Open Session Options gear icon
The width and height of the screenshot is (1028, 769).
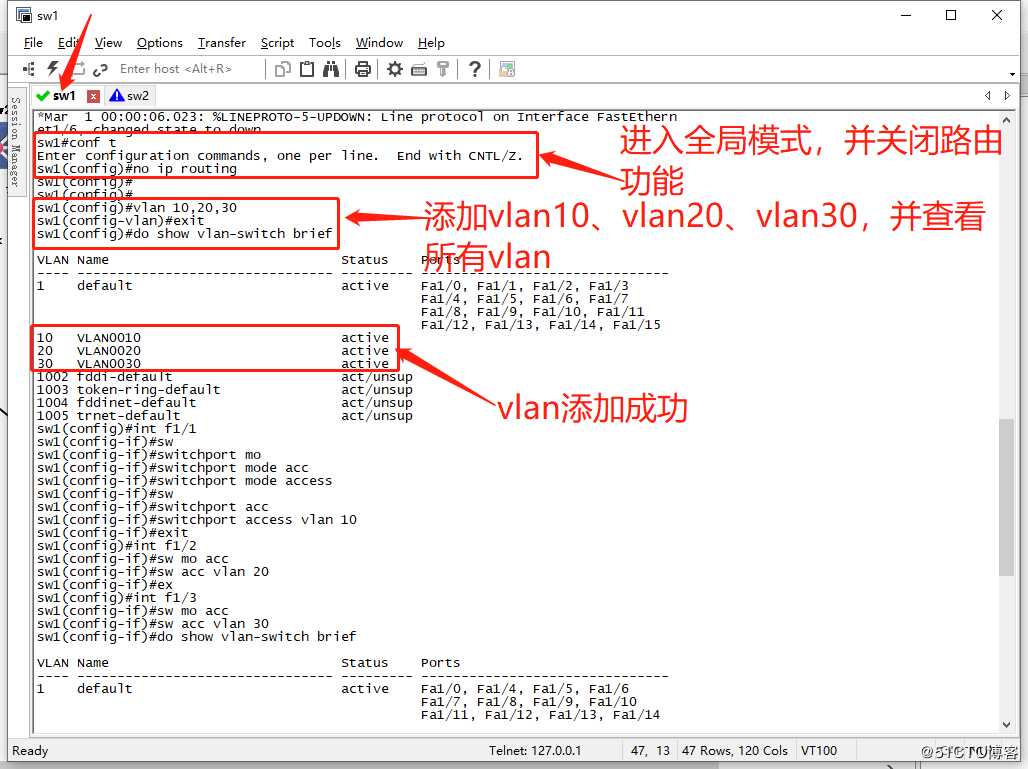[395, 69]
